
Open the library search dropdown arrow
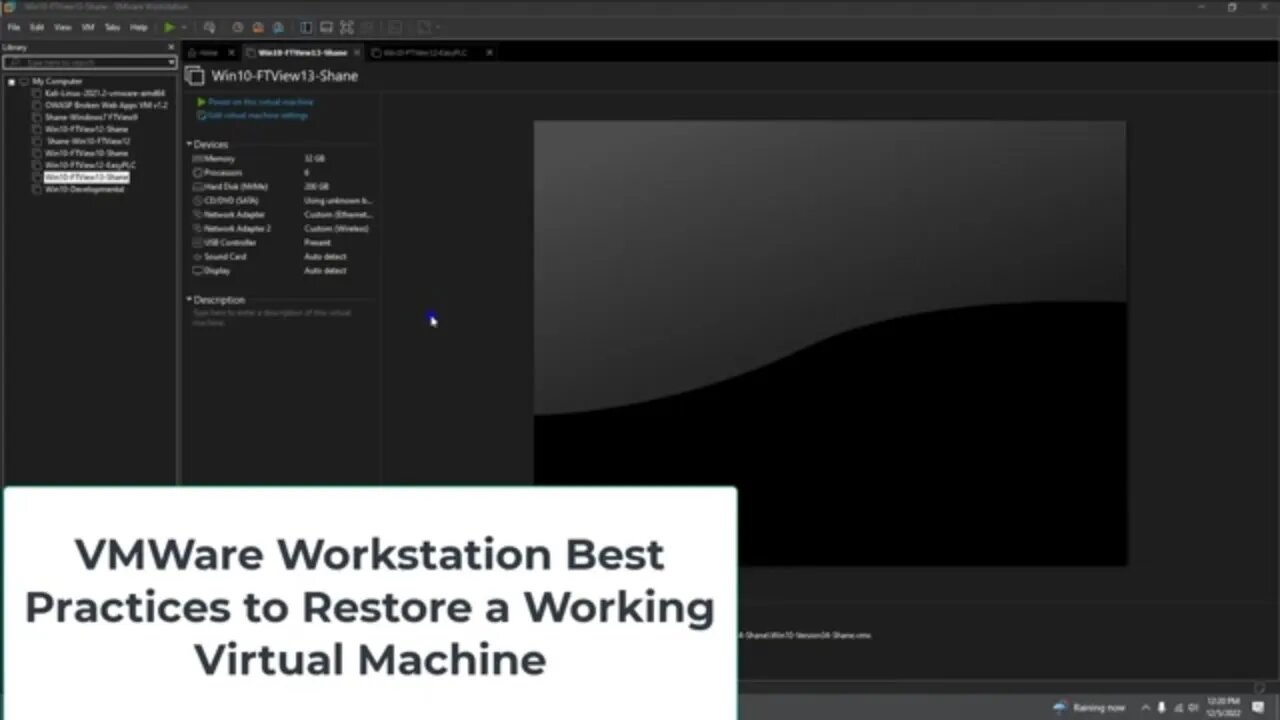point(169,62)
